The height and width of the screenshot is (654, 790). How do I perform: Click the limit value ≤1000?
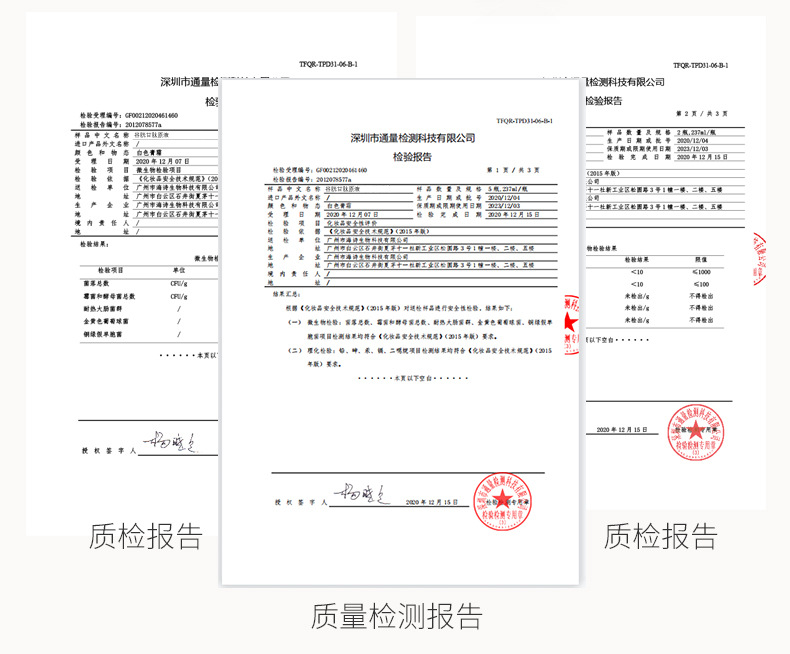(701, 272)
